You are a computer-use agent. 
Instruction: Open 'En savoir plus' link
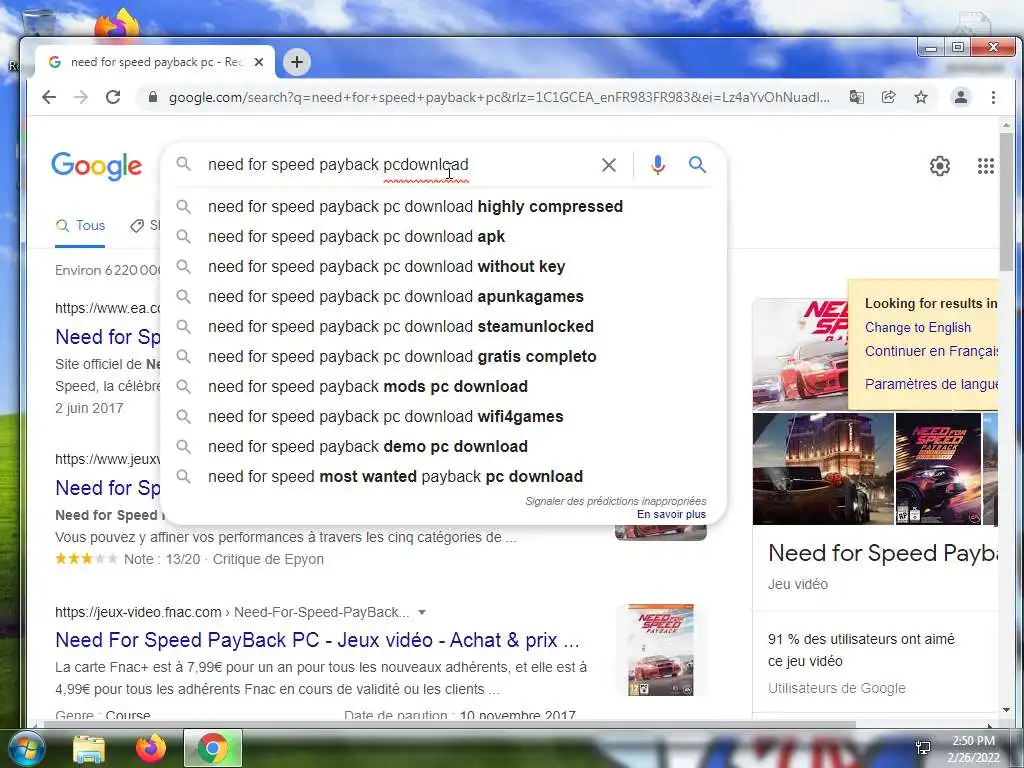pyautogui.click(x=671, y=515)
